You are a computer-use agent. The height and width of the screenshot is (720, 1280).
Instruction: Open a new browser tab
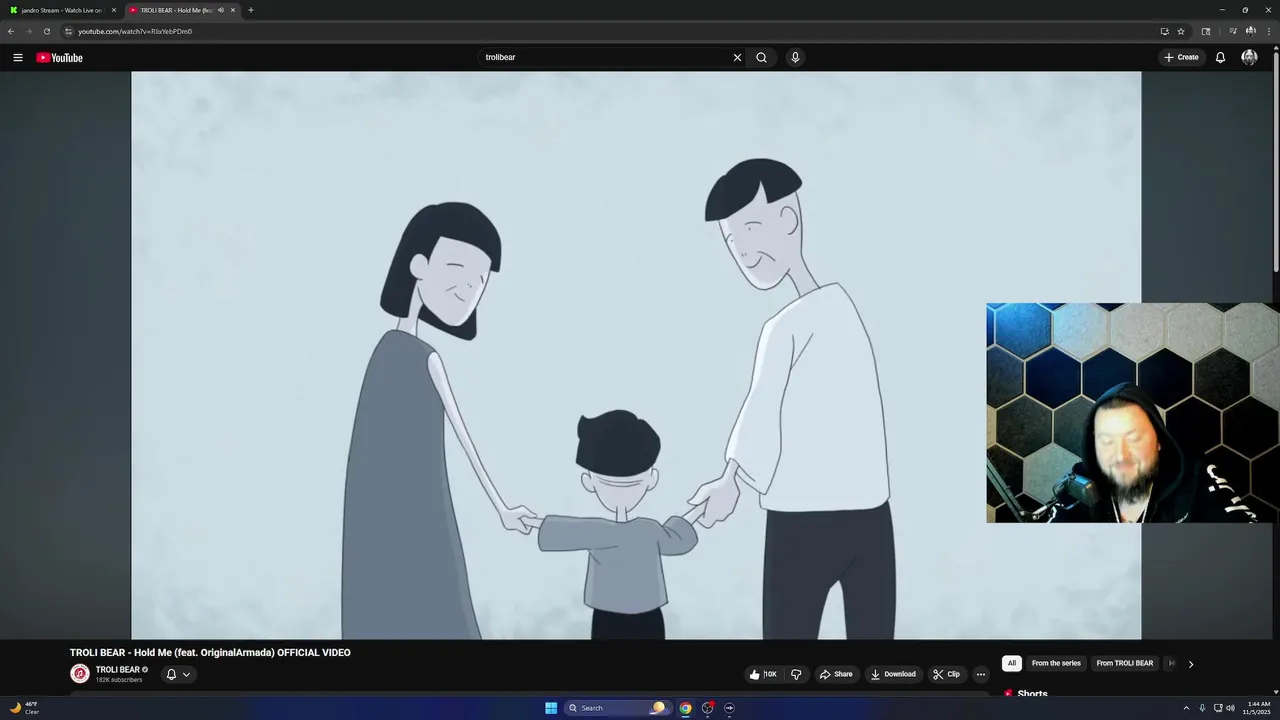250,10
